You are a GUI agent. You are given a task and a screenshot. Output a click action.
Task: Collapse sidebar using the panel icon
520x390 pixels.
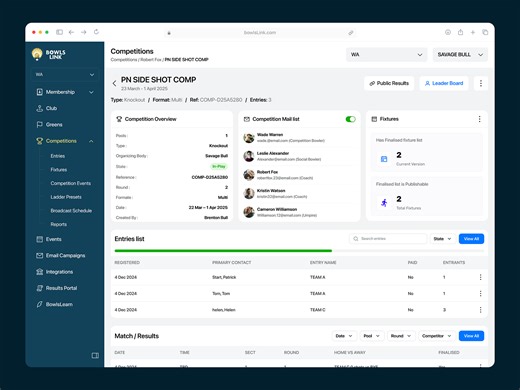[x=95, y=356]
